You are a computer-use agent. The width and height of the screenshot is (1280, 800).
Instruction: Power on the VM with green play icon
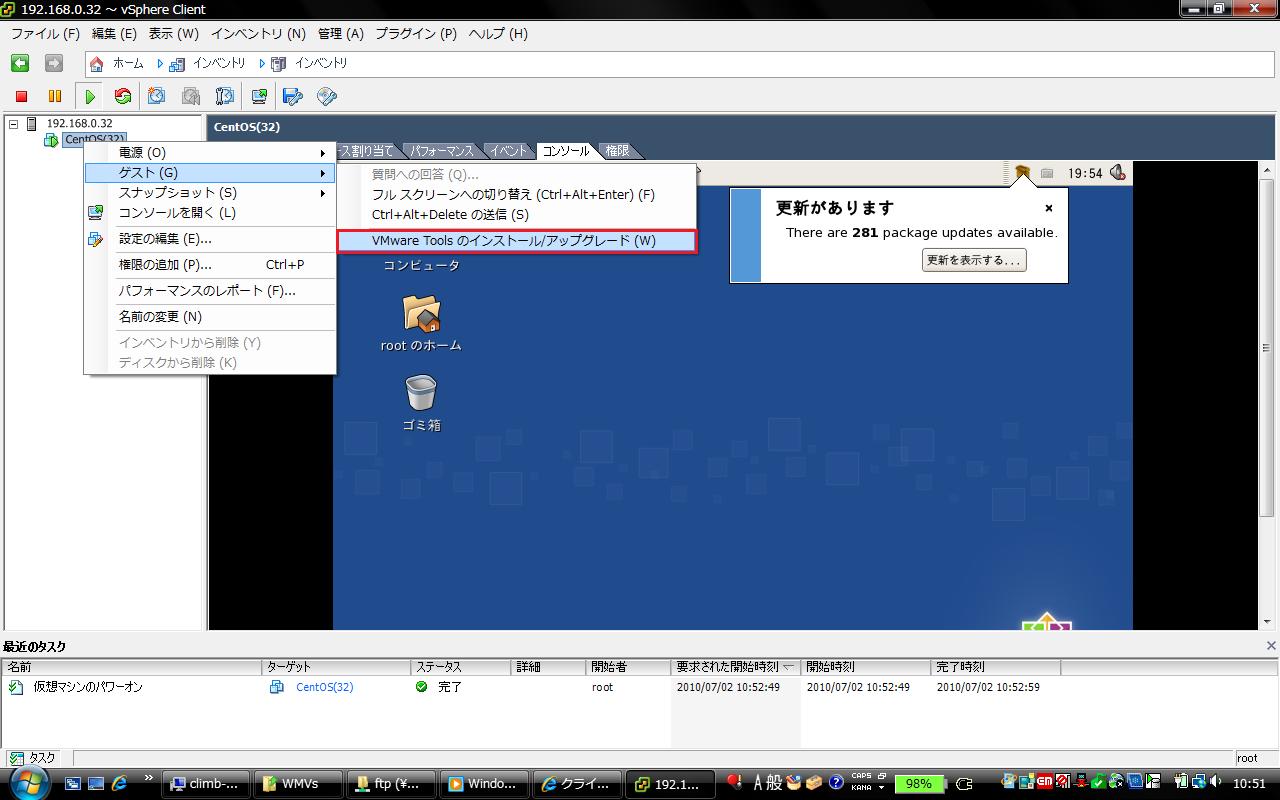[90, 96]
